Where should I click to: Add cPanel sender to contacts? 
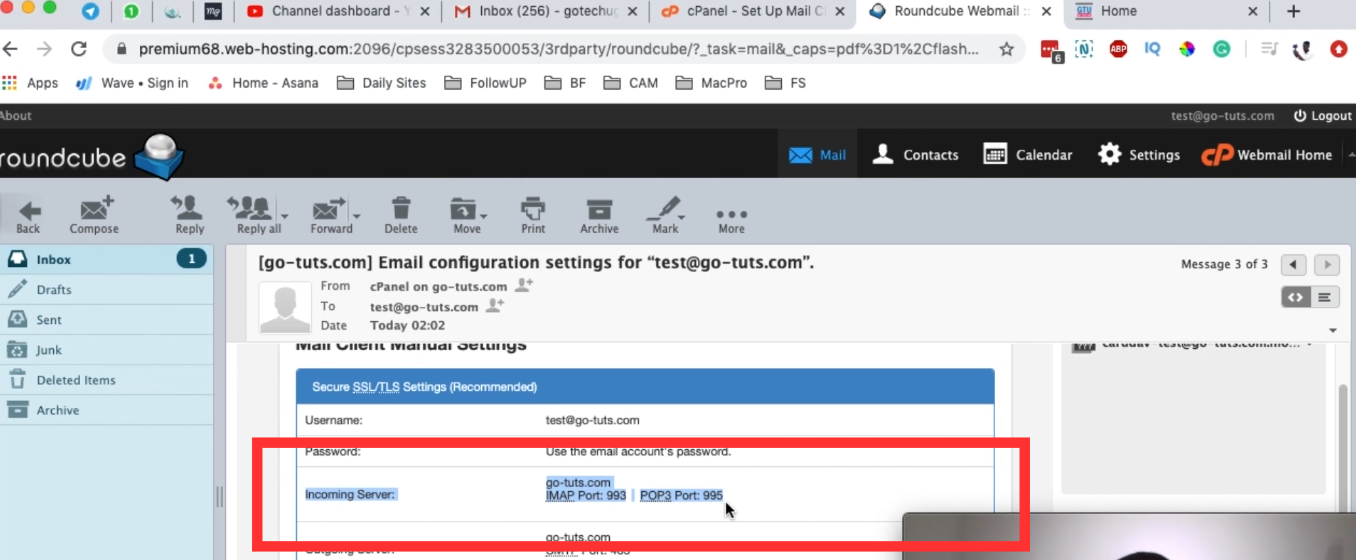pyautogui.click(x=524, y=286)
